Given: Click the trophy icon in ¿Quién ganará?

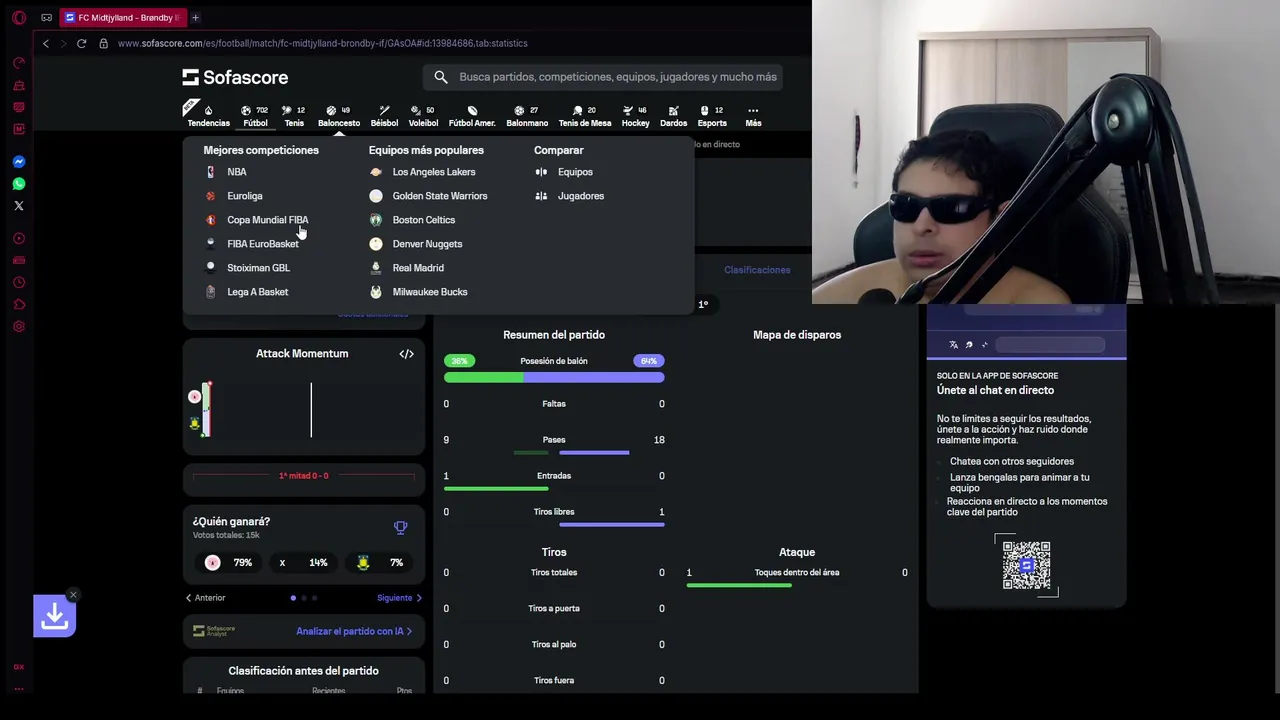Looking at the screenshot, I should pos(401,527).
